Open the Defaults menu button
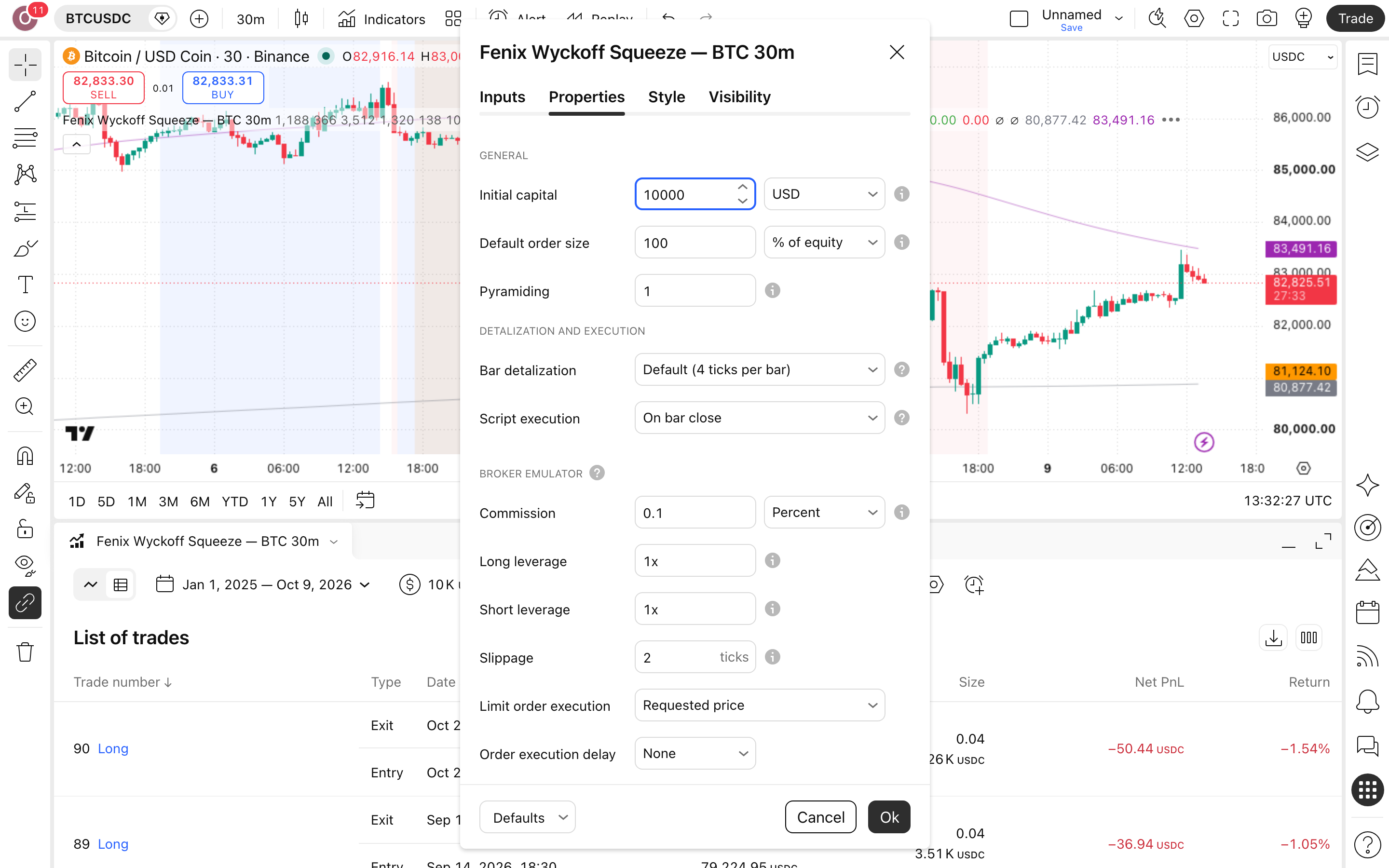Screen dimensions: 1389x868 click(528, 817)
